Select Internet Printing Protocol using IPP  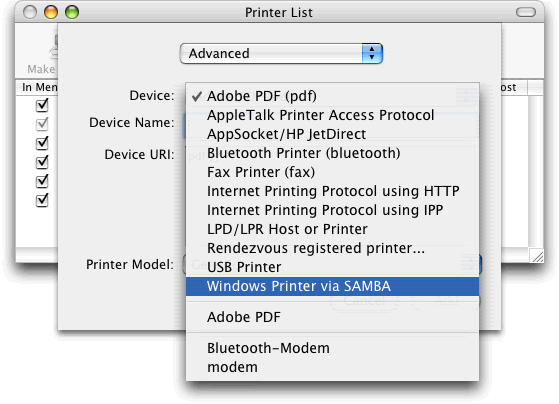(x=332, y=210)
